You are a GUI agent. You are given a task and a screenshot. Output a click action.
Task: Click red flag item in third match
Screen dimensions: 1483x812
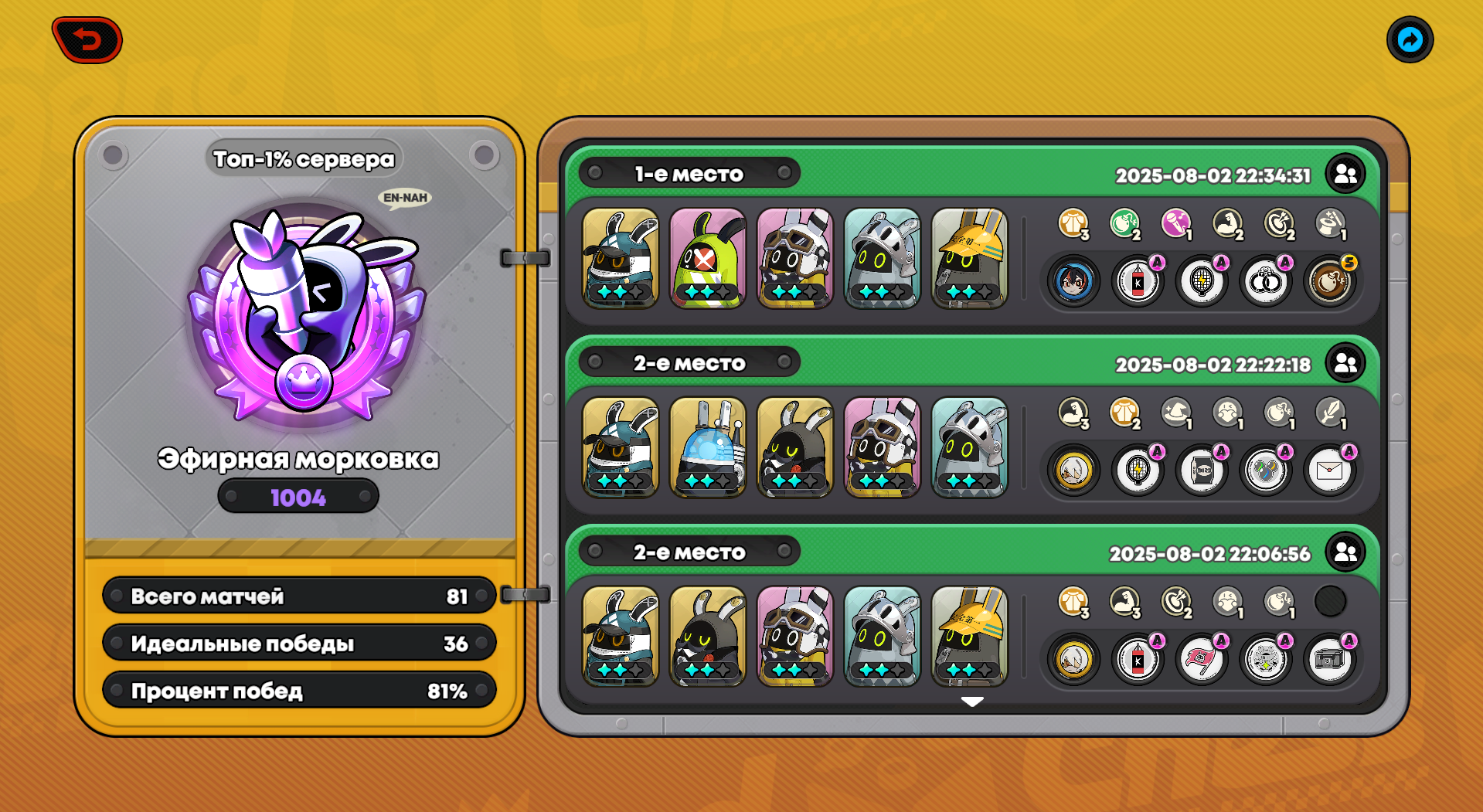click(x=1202, y=659)
